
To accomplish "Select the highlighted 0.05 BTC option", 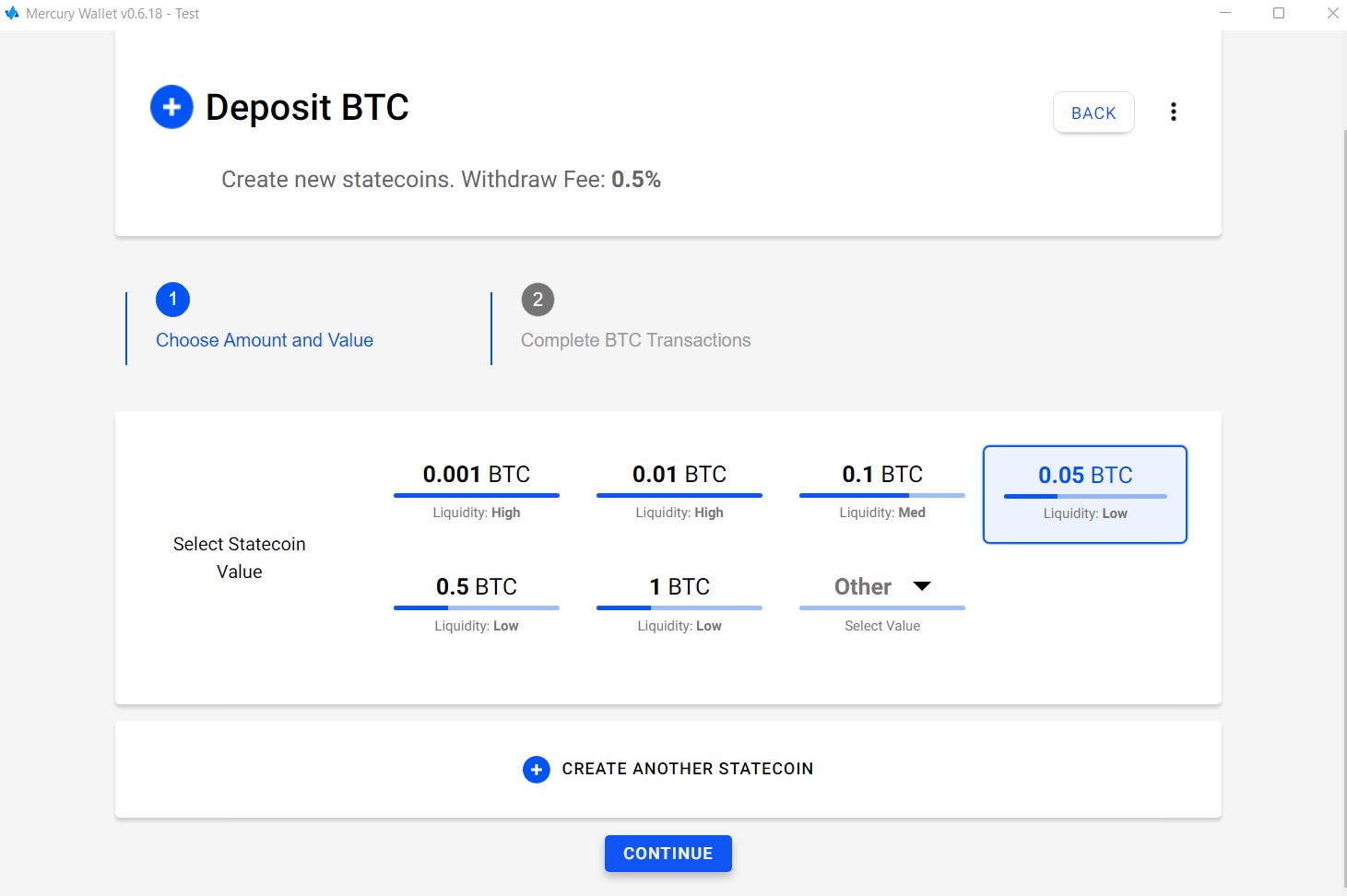I will [x=1085, y=495].
